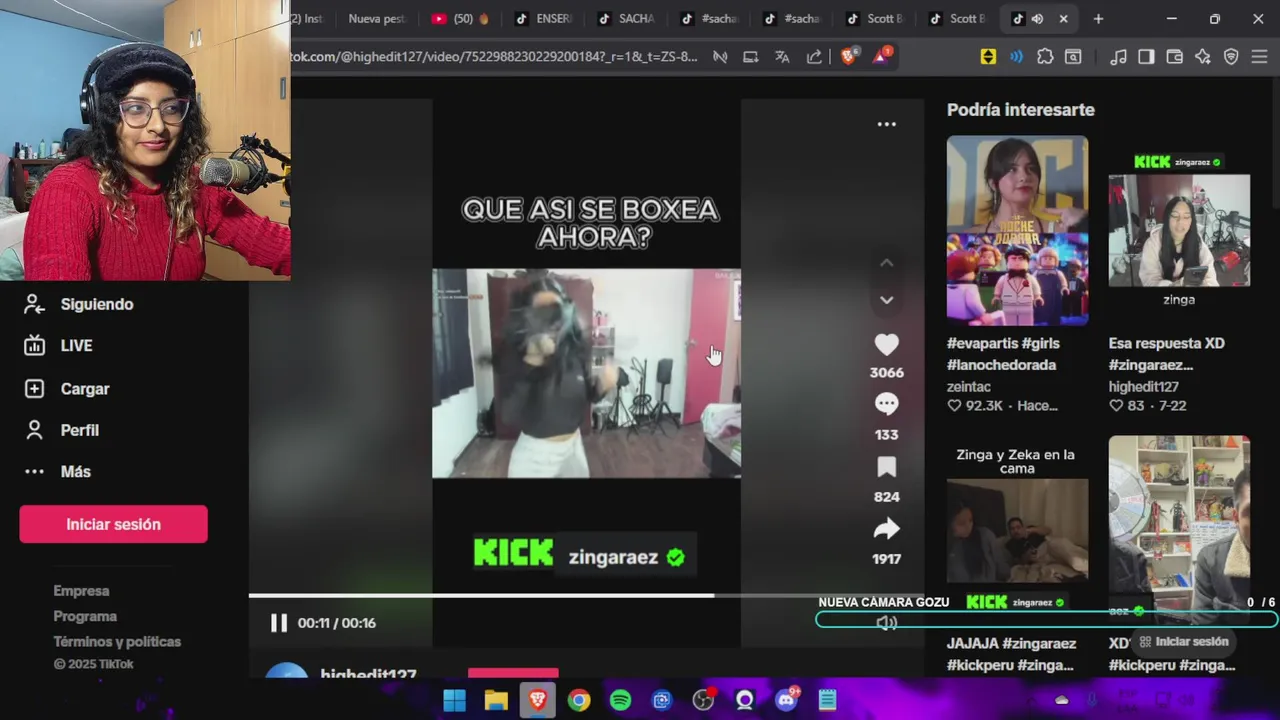Click translate page icon in address bar
The height and width of the screenshot is (720, 1280).
coord(782,57)
